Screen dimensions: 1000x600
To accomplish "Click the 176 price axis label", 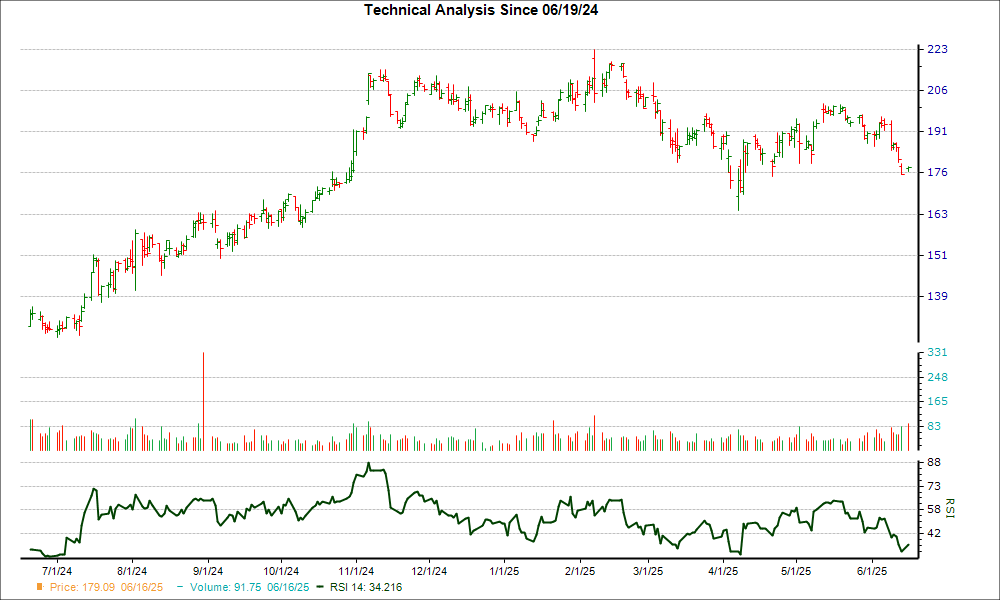I will [x=937, y=173].
